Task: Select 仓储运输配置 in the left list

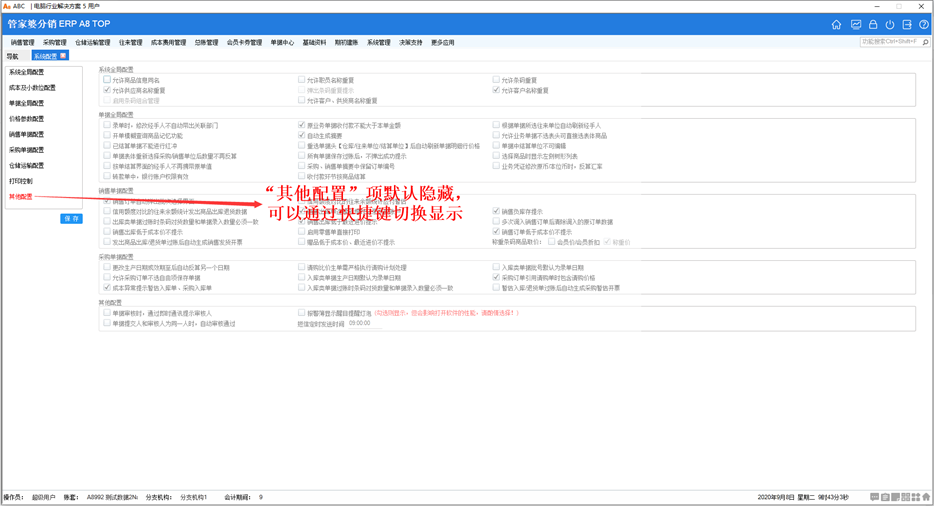Action: pos(26,165)
